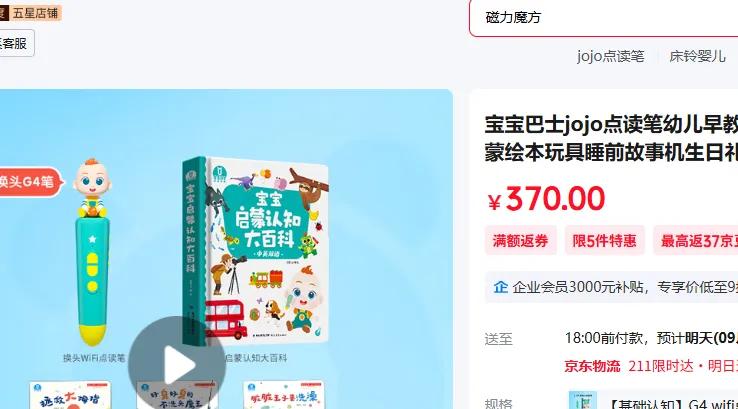Click the blue 企 enterprise member icon
This screenshot has height=409, width=738.
point(500,287)
